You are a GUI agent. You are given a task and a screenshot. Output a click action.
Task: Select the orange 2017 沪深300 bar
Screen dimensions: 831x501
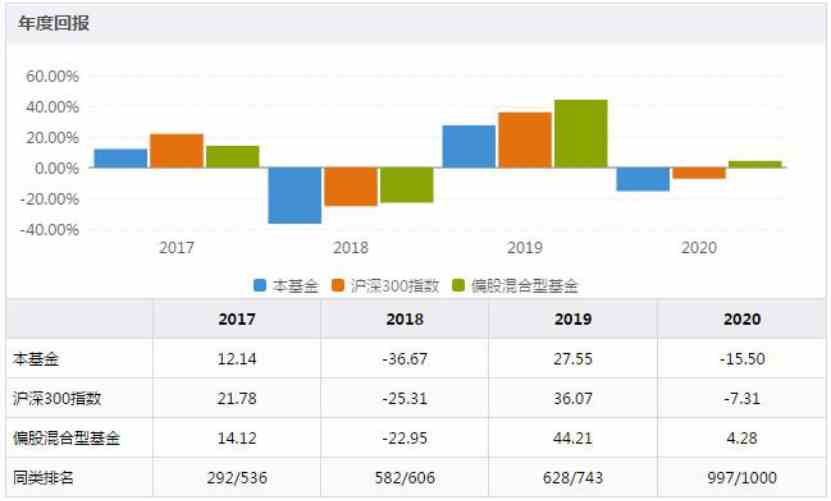point(176,151)
